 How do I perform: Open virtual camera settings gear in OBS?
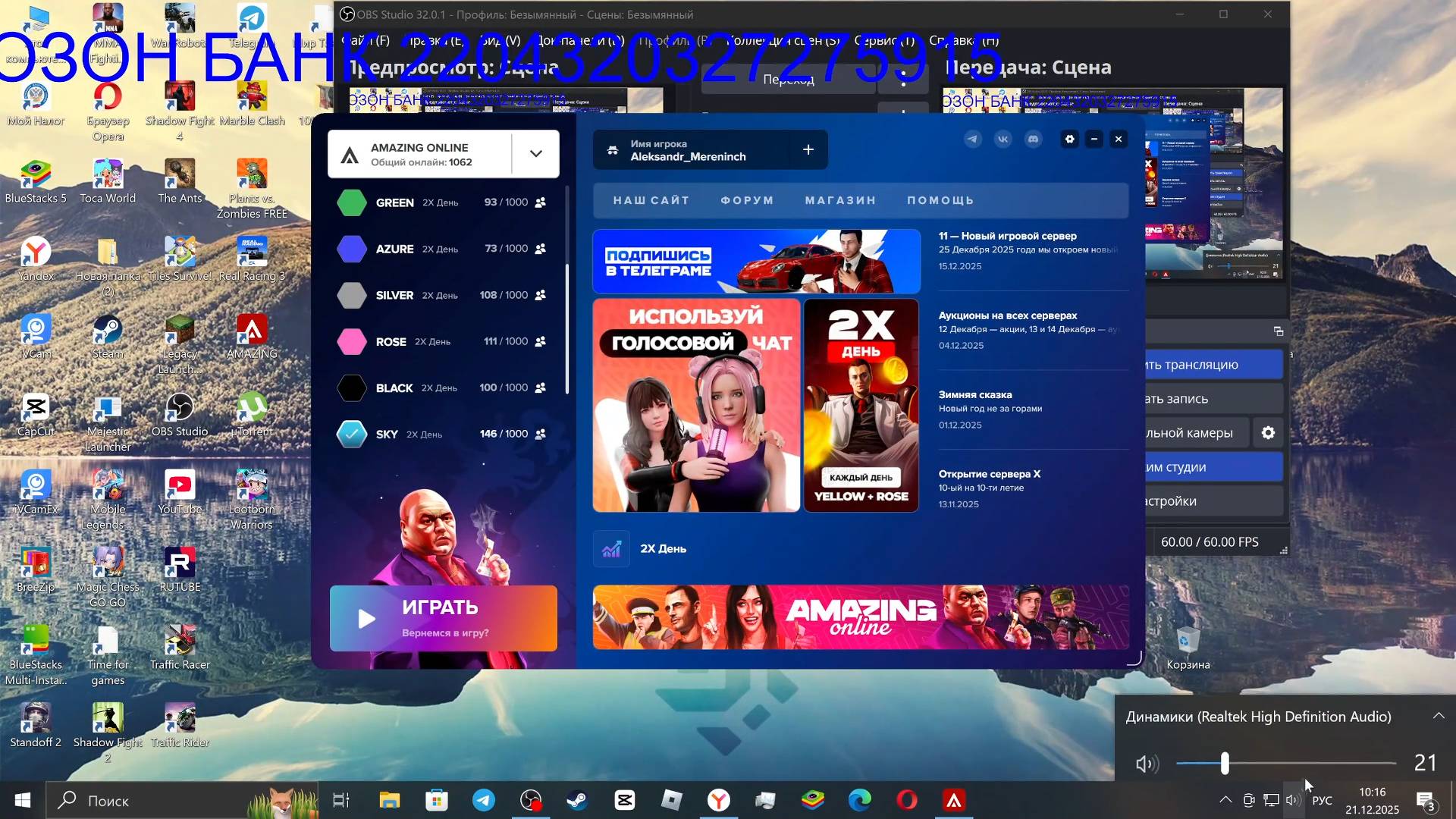tap(1268, 433)
